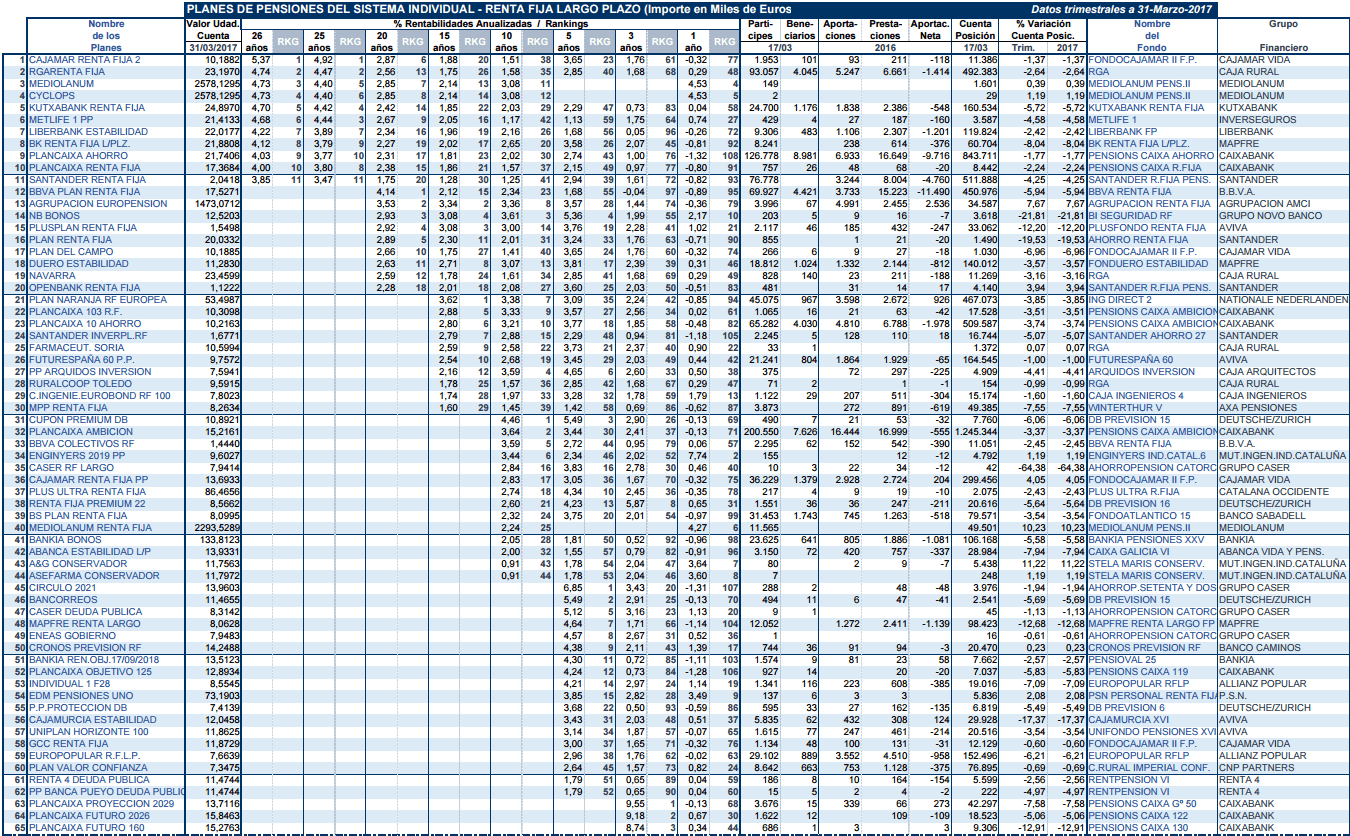Click the 'Aportac. Neta' column header
This screenshot has height=836, width=1350.
click(931, 29)
